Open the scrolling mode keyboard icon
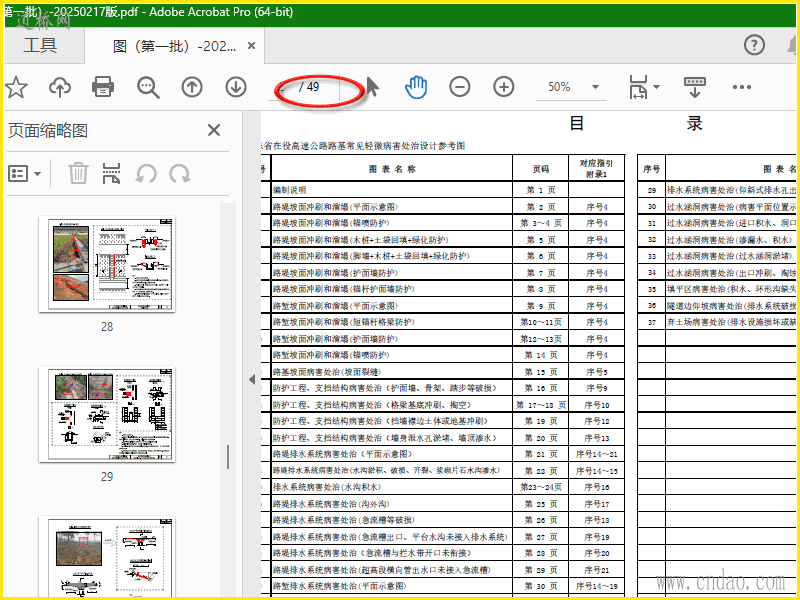The width and height of the screenshot is (800, 600). coord(694,87)
